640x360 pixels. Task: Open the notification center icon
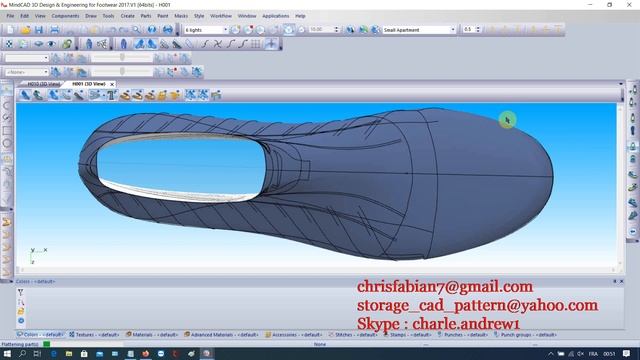pyautogui.click(x=627, y=354)
